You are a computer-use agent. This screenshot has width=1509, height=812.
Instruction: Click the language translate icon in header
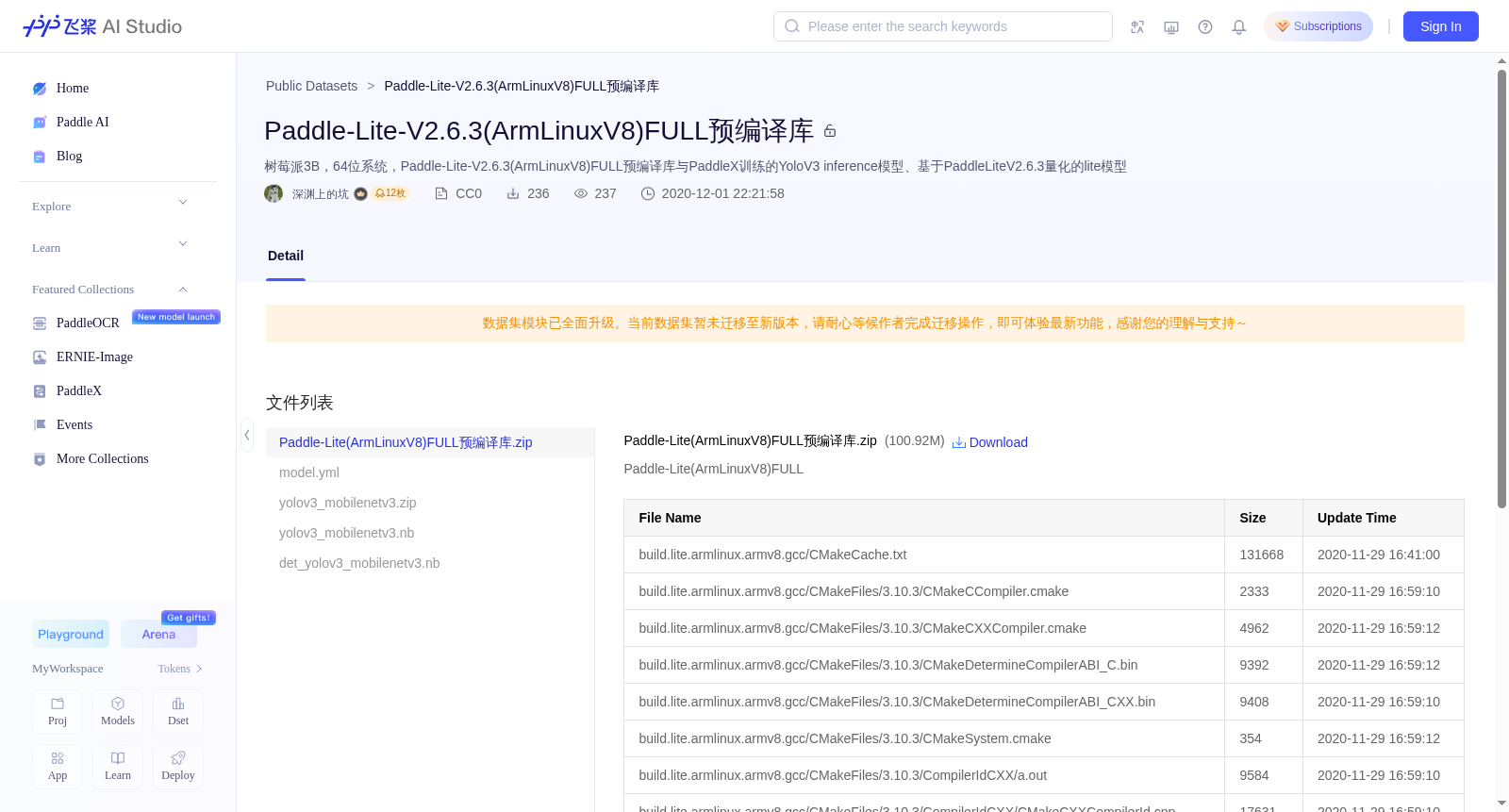tap(1137, 26)
